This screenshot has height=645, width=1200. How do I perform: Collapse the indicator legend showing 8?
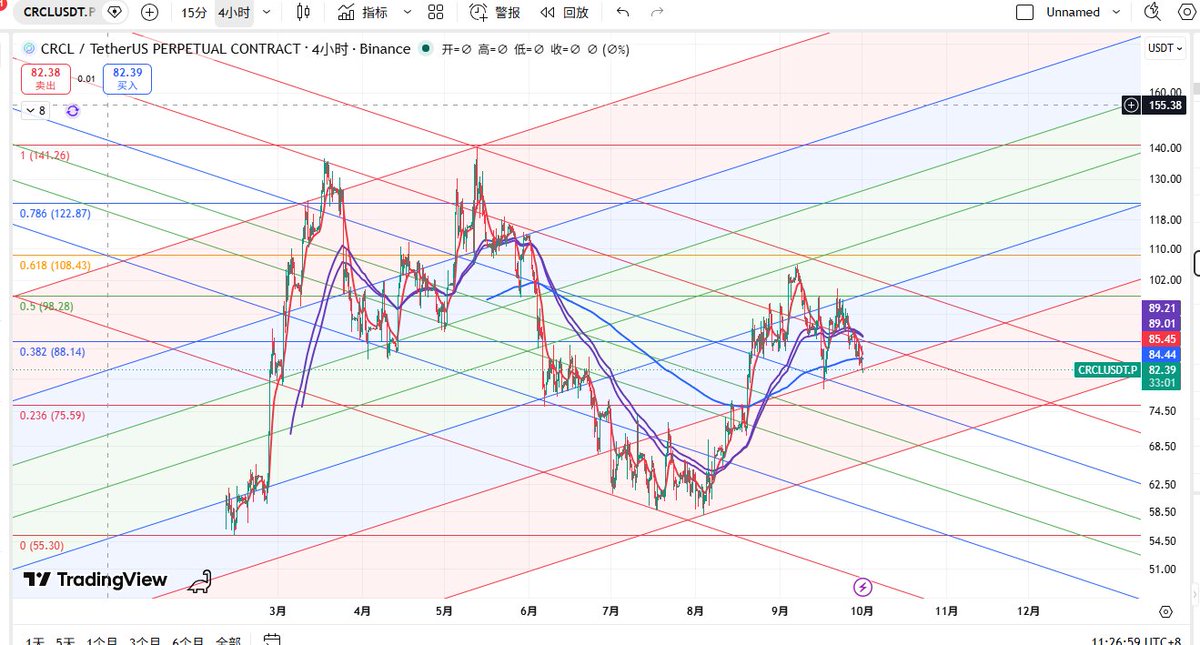tap(35, 110)
